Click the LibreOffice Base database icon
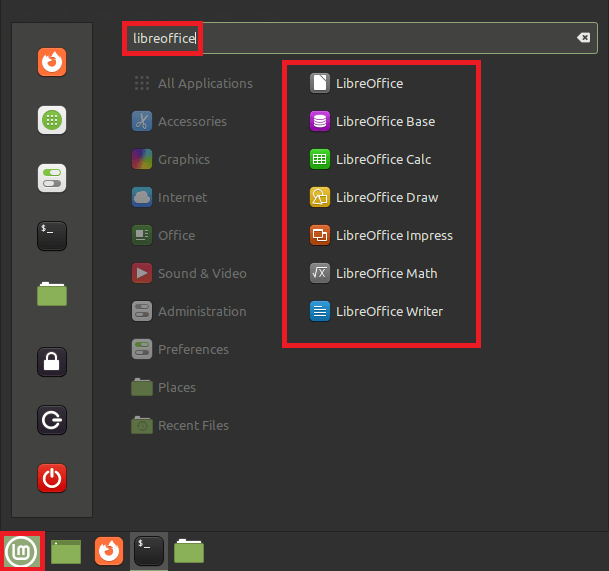The width and height of the screenshot is (609, 571). point(320,121)
